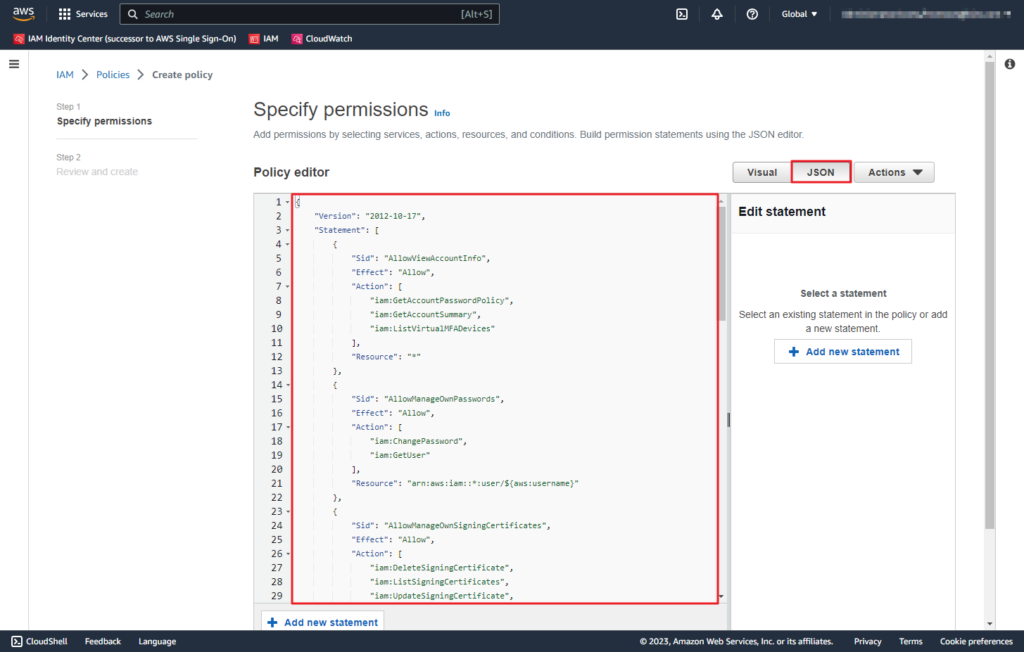Collapse the Action array at line 26
Image resolution: width=1024 pixels, height=652 pixels.
(x=287, y=554)
